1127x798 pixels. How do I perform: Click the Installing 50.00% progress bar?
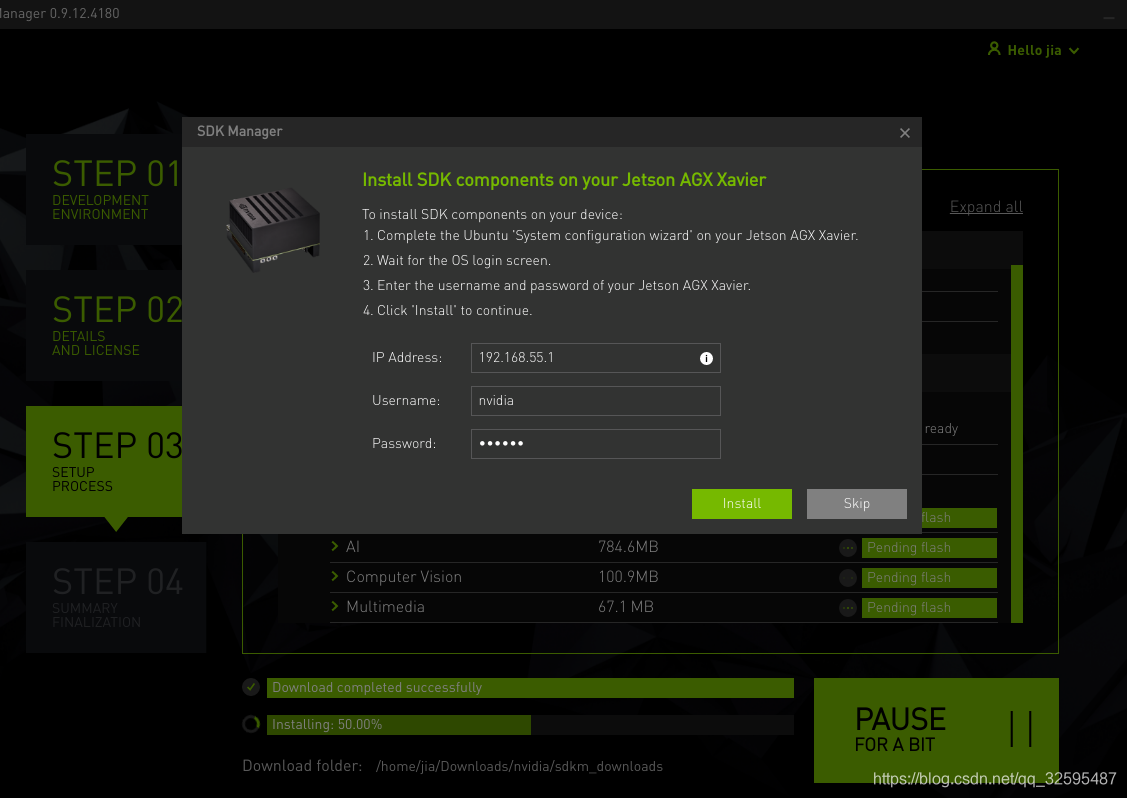click(530, 725)
